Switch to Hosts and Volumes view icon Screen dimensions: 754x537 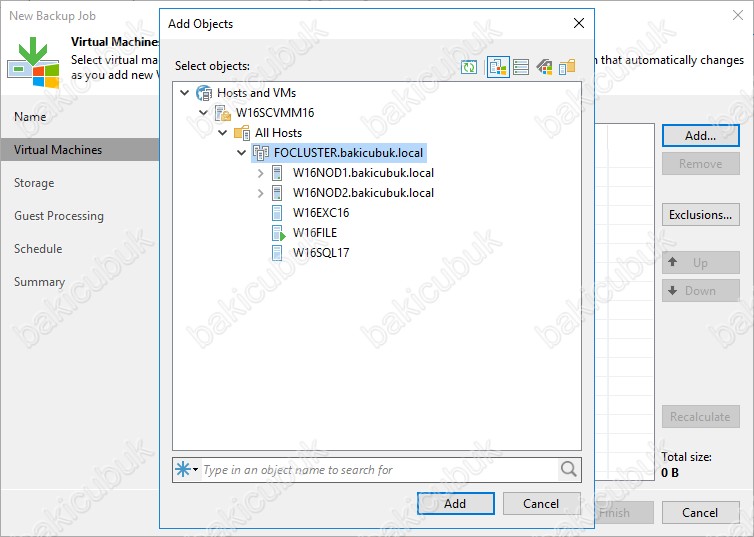click(521, 67)
